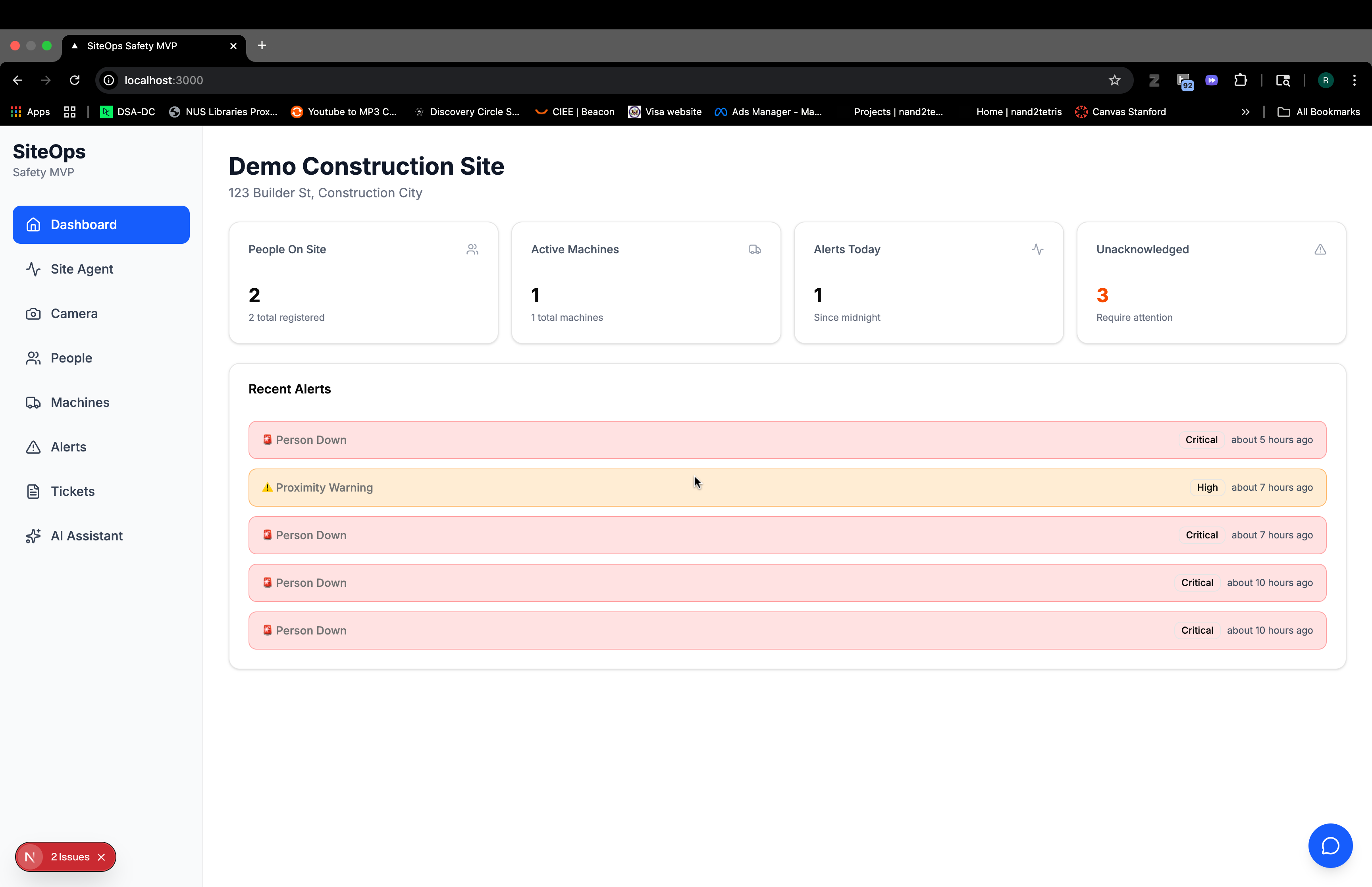1372x887 pixels.
Task: Click the Site Agent activity icon
Action: (x=33, y=269)
